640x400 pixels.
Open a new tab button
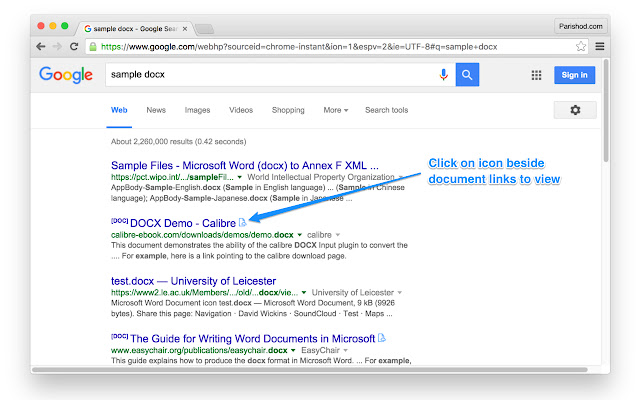(204, 29)
